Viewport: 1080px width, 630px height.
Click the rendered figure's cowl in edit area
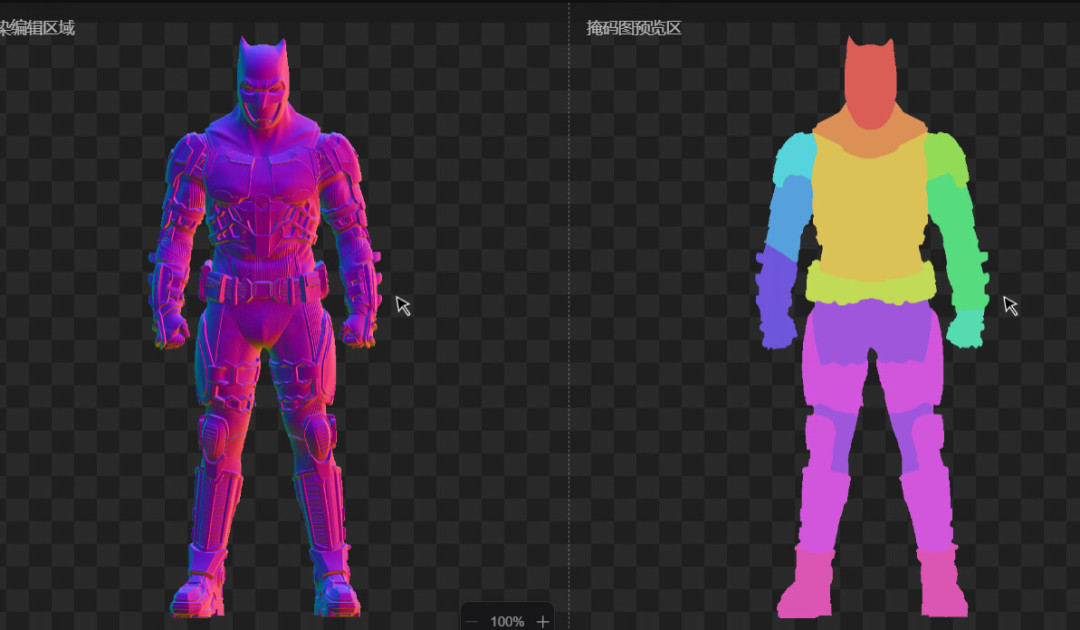pos(262,83)
